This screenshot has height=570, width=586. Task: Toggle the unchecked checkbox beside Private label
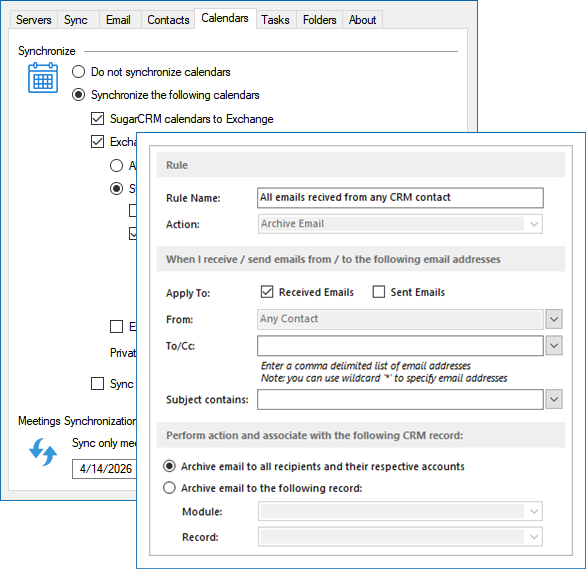coord(116,326)
